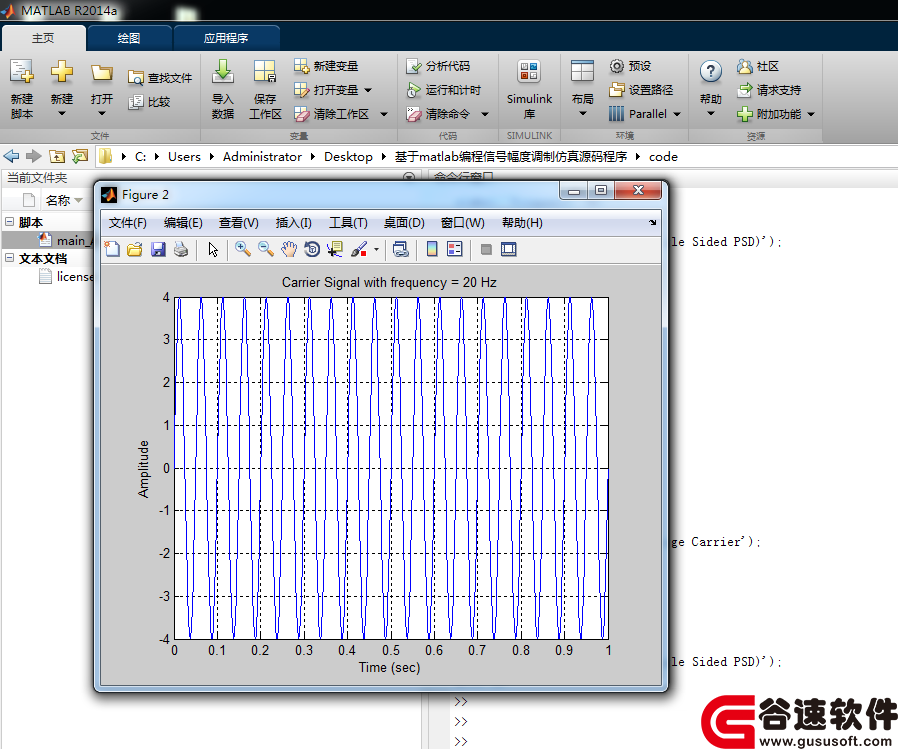Expand Open Variable (打开变量) dropdown arrow
The image size is (898, 749).
pyautogui.click(x=368, y=90)
